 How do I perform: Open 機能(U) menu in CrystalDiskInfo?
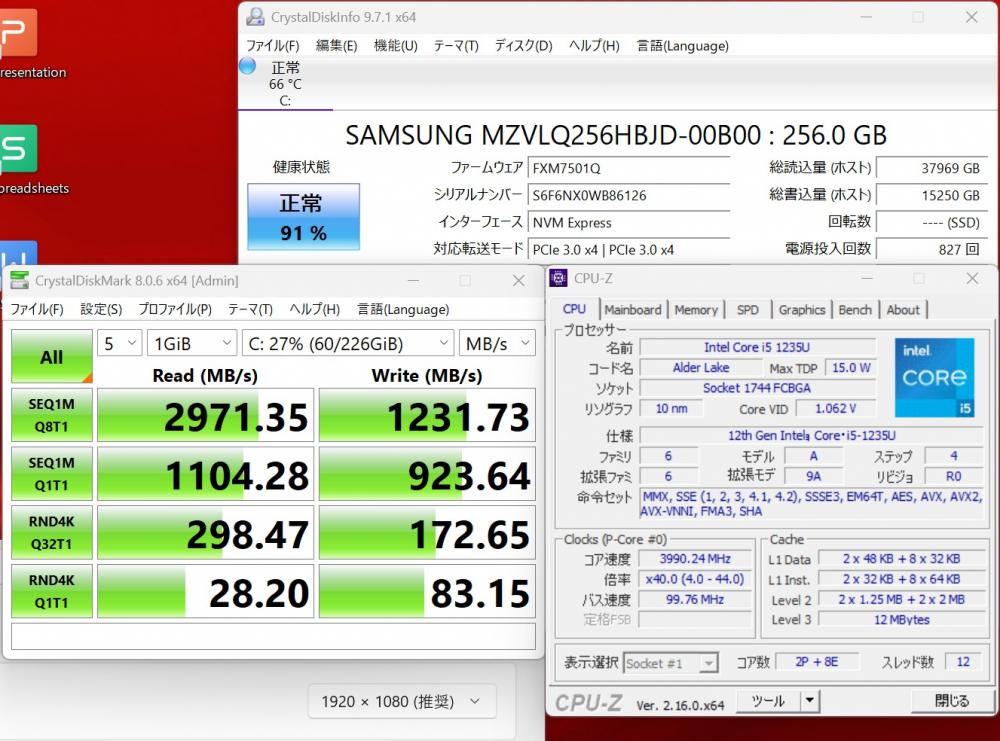point(395,46)
